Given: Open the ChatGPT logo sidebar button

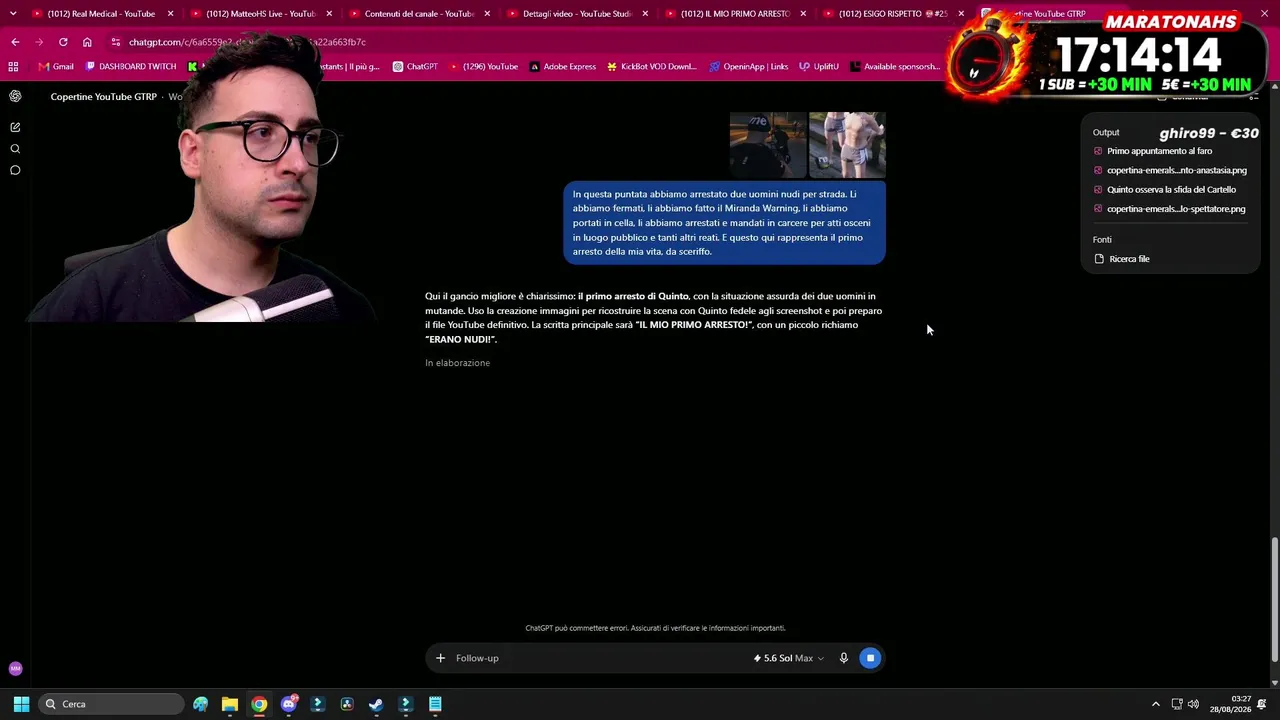Looking at the screenshot, I should [x=15, y=96].
